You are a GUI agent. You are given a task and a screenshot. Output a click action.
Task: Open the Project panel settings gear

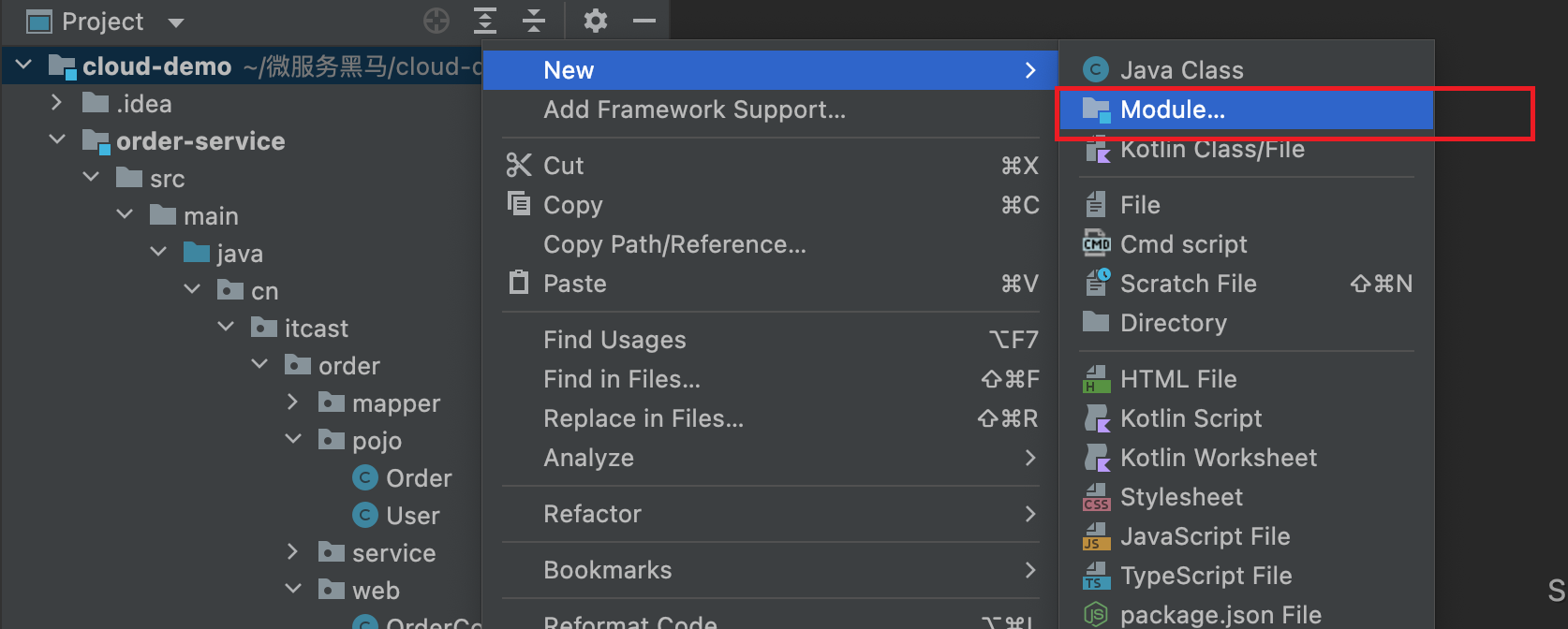(x=595, y=21)
